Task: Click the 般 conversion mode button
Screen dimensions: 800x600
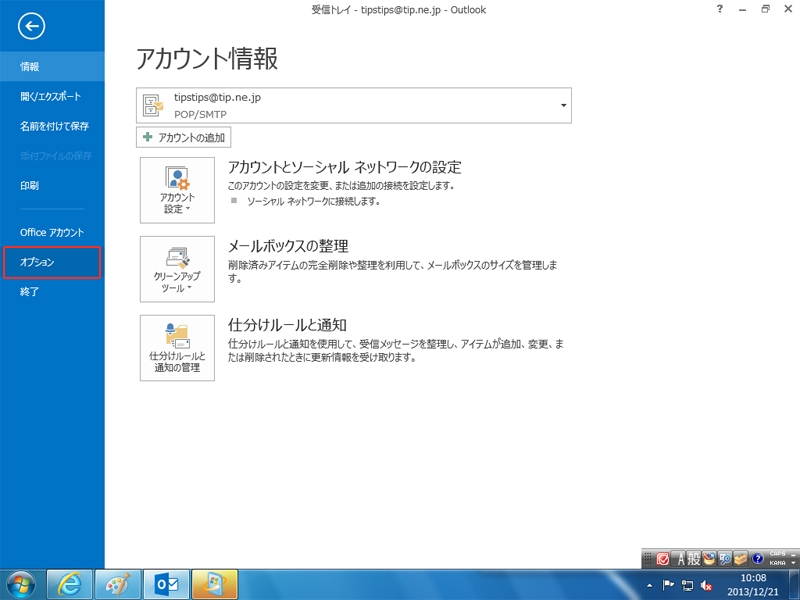Action: (x=693, y=559)
